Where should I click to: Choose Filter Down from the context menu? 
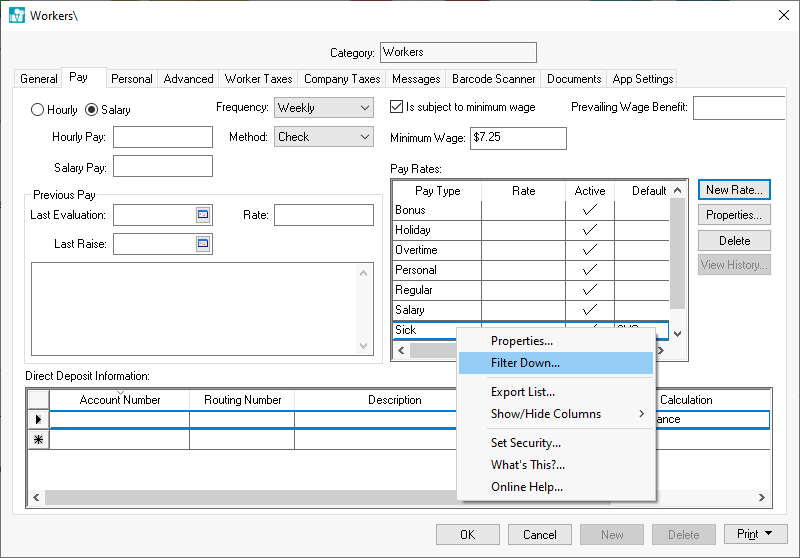coord(525,363)
